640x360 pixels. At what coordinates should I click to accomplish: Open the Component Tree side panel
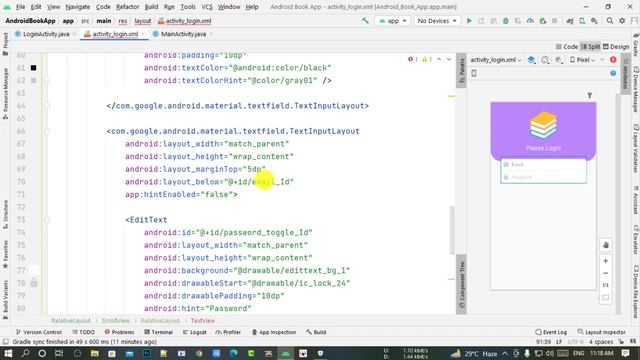pos(462,284)
